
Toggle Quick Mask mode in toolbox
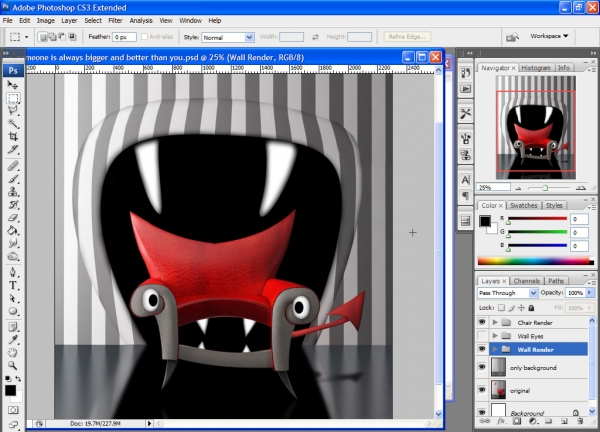point(13,410)
